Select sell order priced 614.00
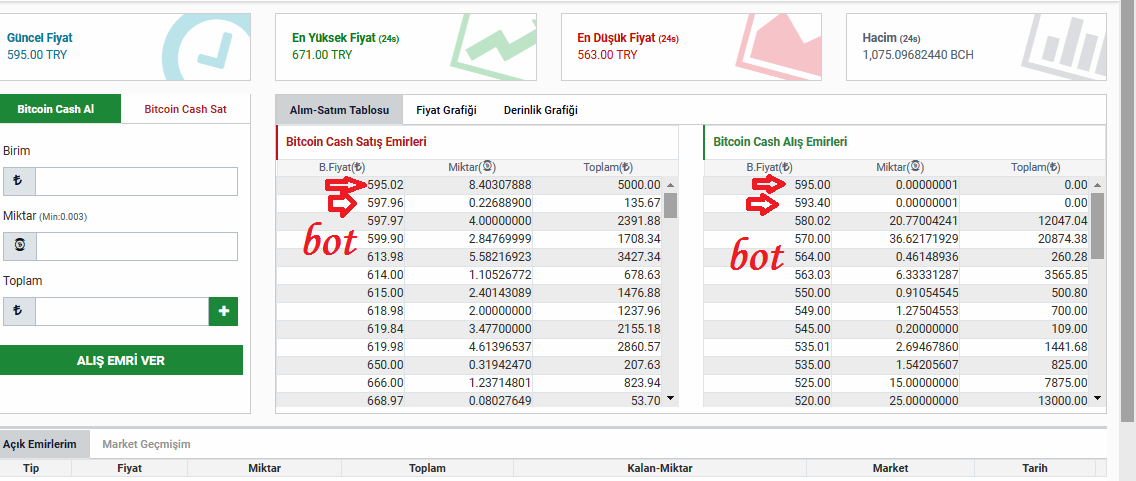 pos(469,275)
